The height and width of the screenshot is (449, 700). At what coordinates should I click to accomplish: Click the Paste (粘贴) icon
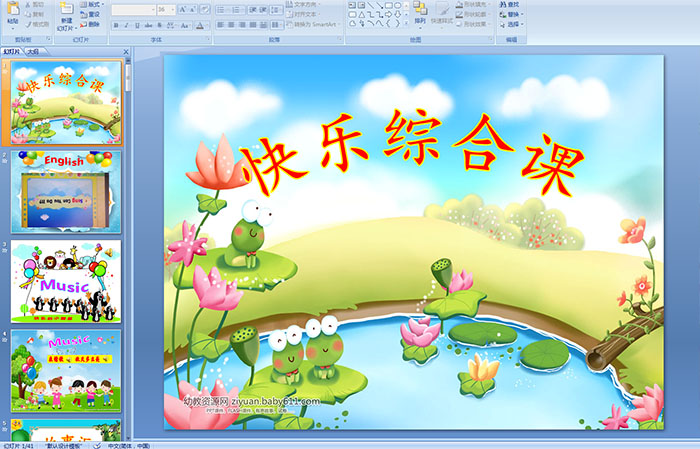(x=13, y=8)
